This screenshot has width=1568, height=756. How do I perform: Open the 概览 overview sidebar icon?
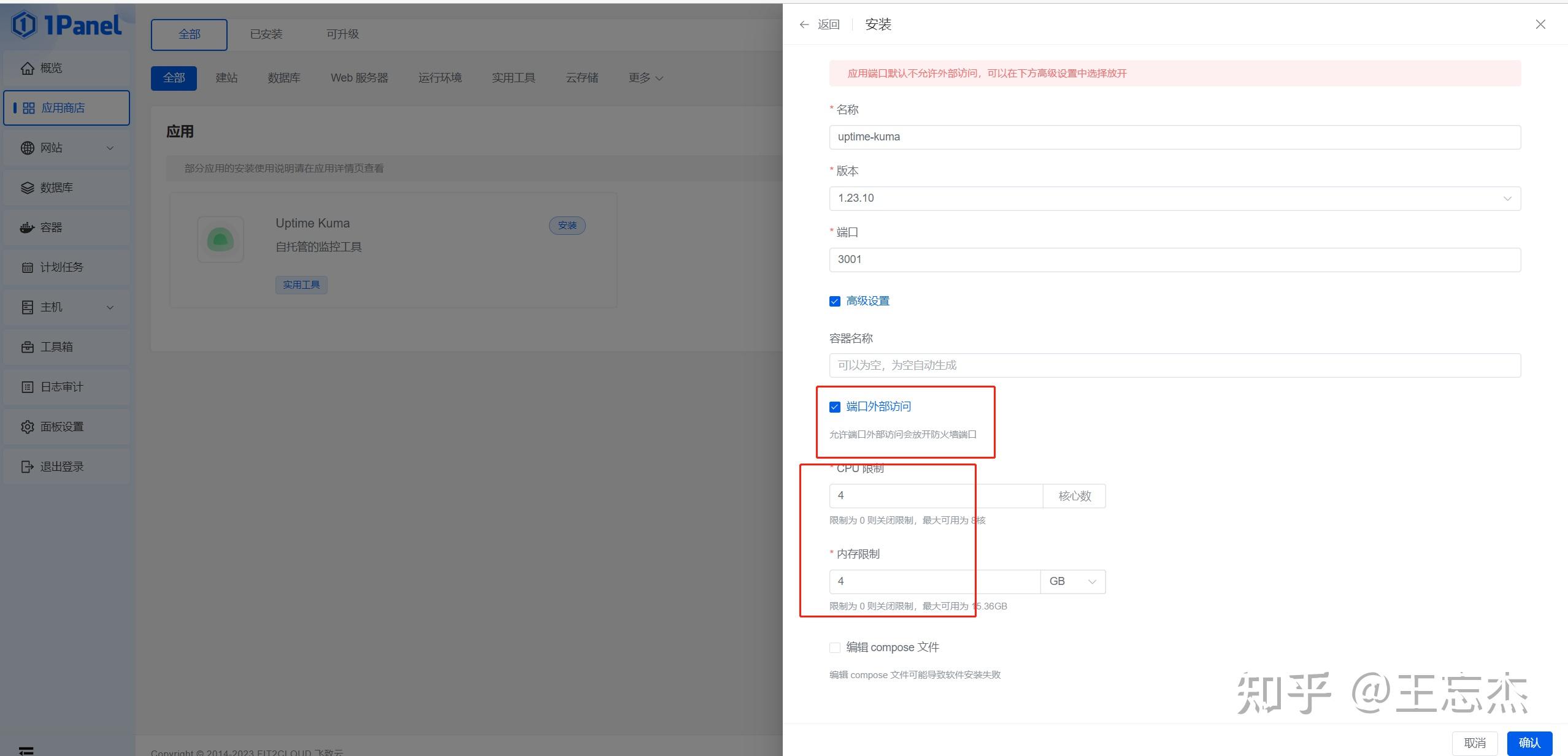pos(28,67)
